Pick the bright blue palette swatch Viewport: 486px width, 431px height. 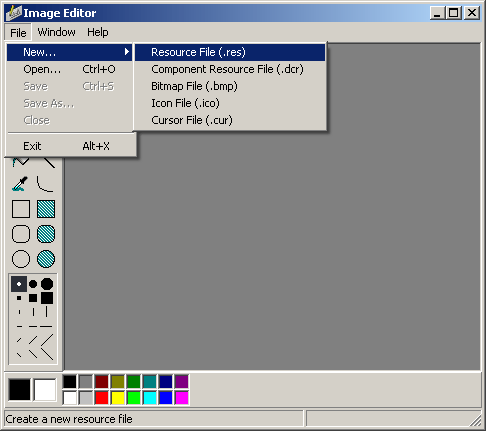coord(166,398)
